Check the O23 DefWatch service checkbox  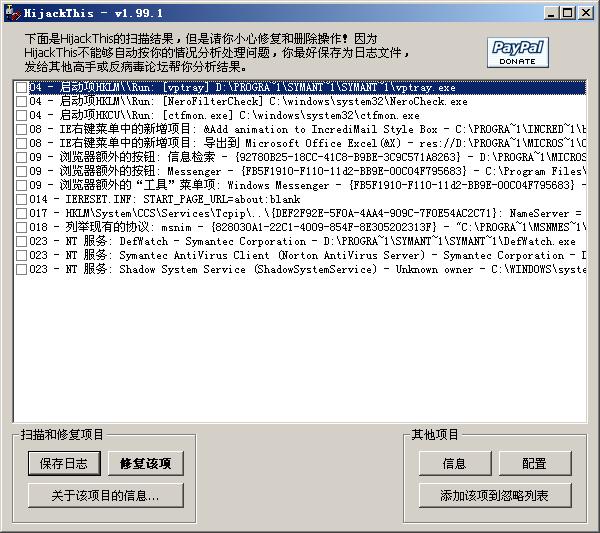21,241
